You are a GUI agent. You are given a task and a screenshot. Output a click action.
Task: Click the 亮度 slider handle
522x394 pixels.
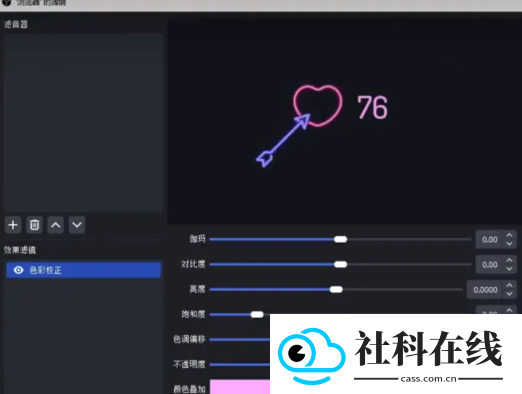point(336,289)
